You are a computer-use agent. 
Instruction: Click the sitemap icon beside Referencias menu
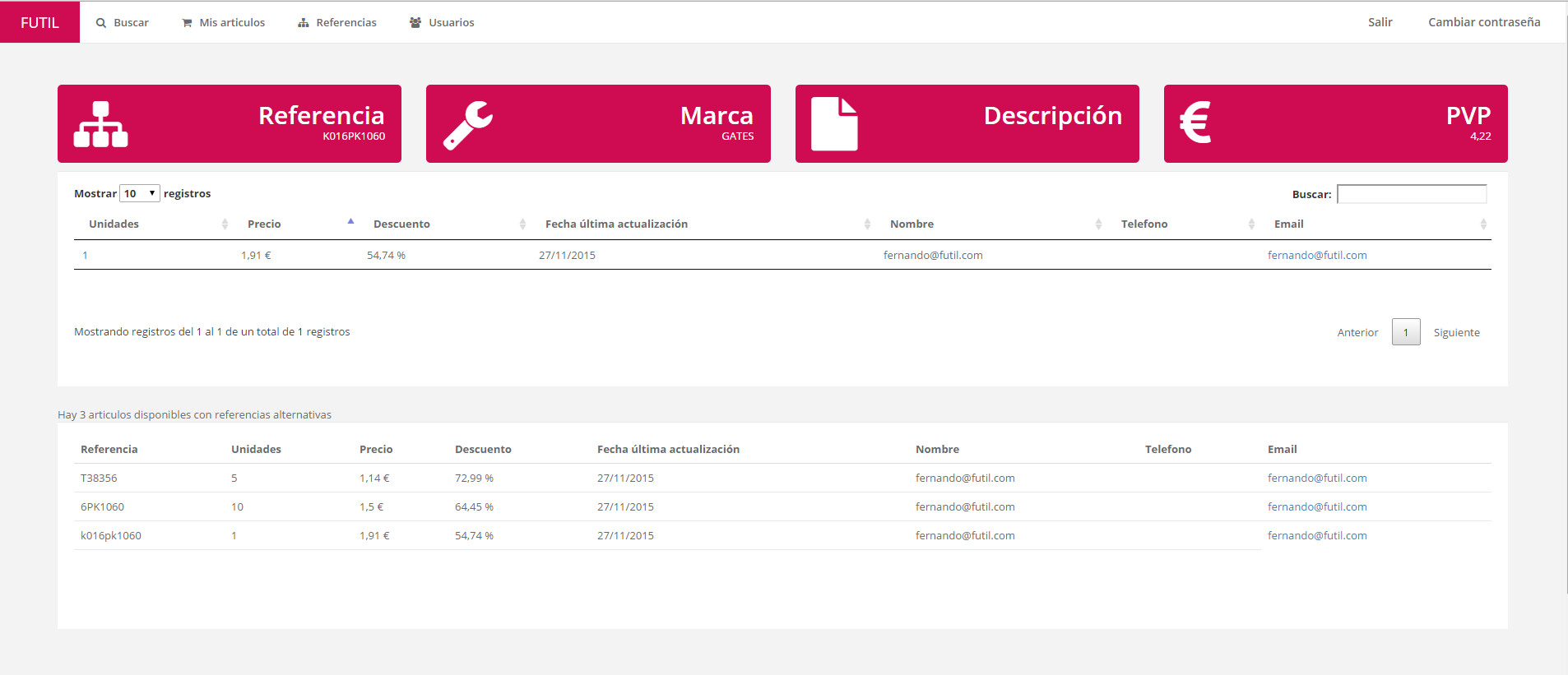304,23
